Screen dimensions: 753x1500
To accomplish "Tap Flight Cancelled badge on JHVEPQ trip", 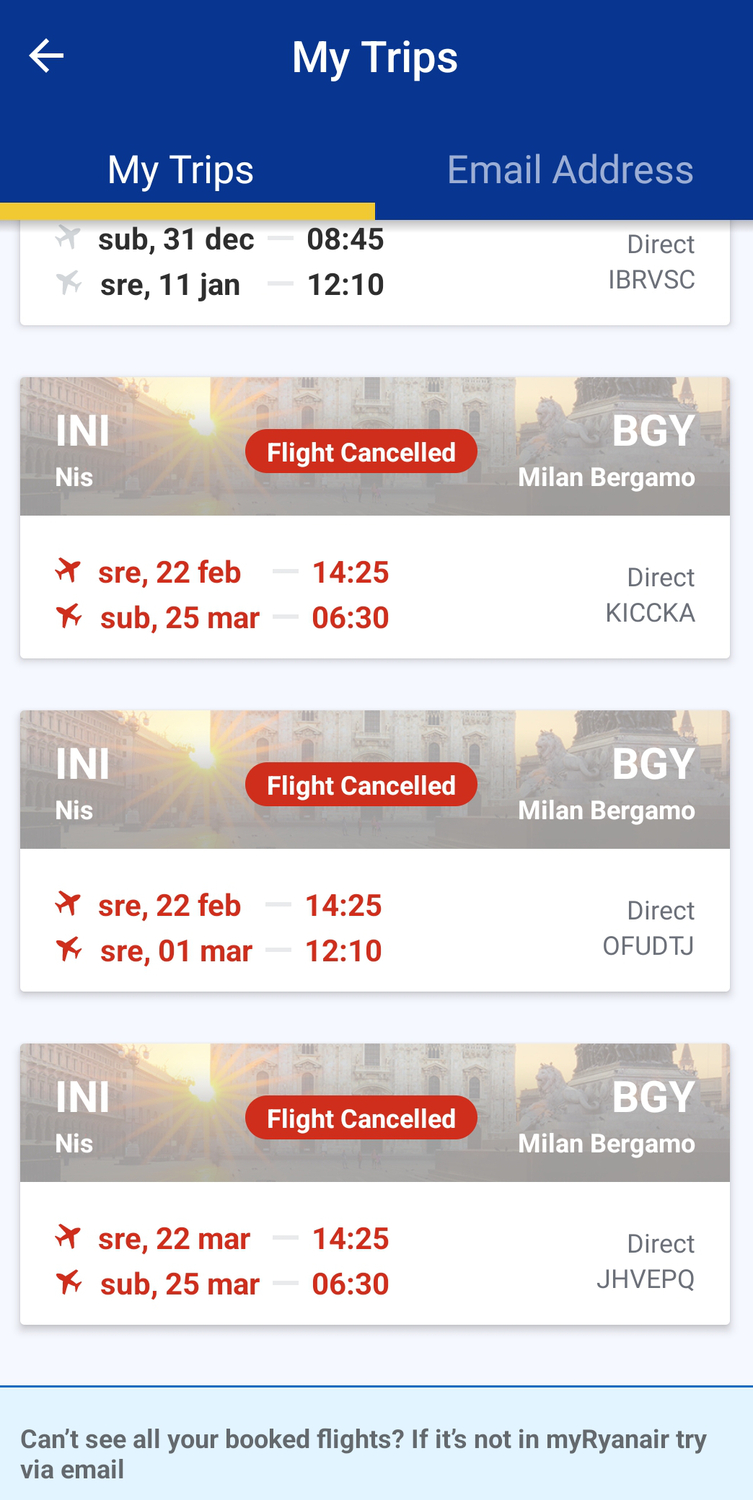I will (x=361, y=1119).
